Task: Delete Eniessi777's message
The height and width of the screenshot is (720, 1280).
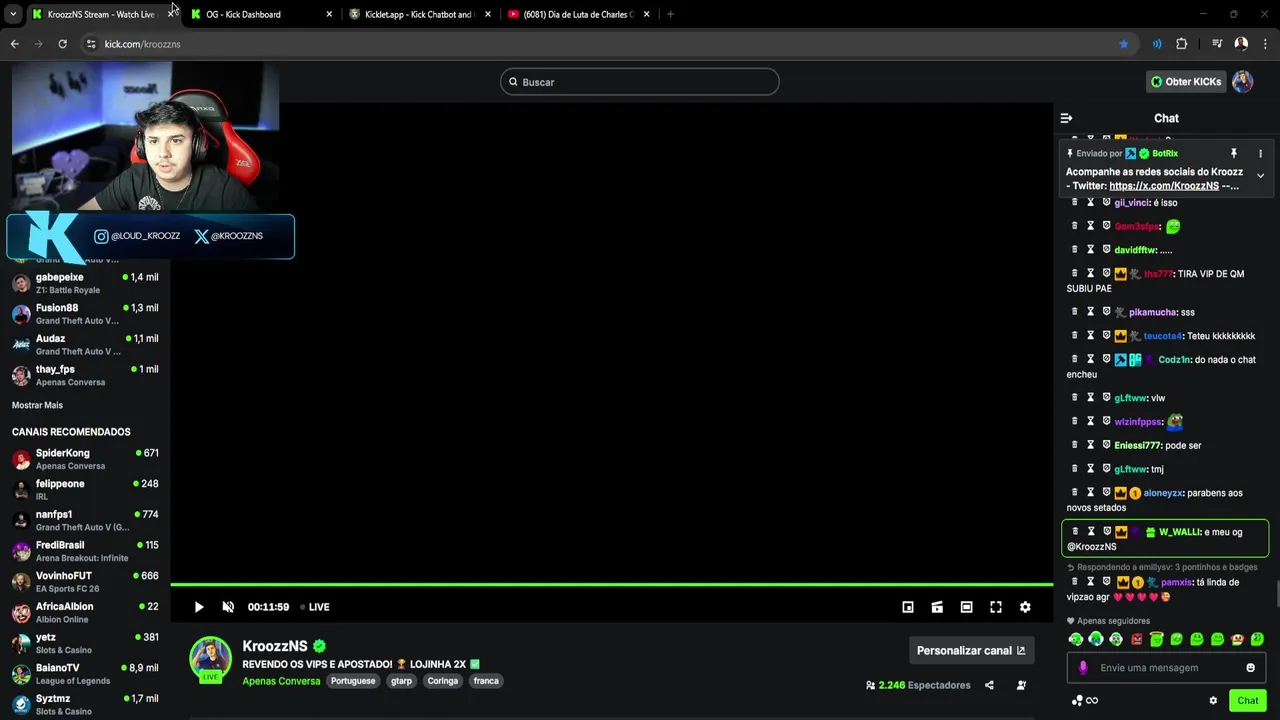Action: tap(1075, 445)
